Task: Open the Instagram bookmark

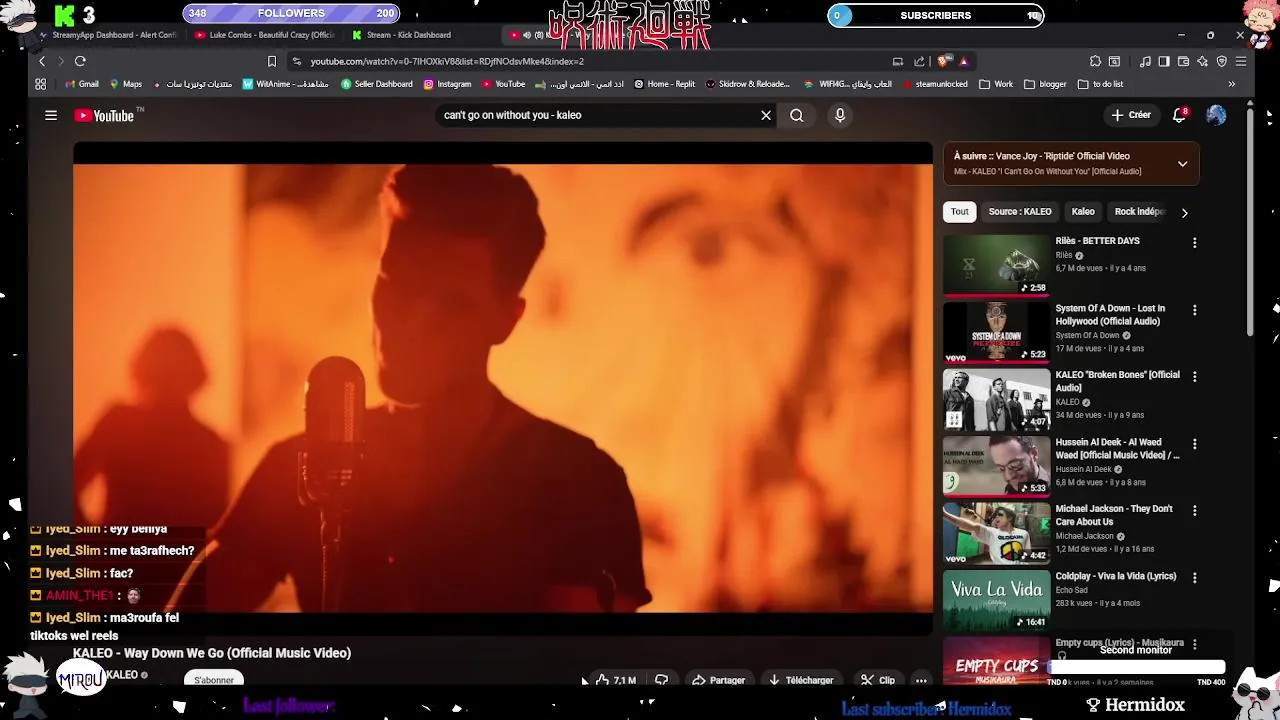Action: [447, 84]
